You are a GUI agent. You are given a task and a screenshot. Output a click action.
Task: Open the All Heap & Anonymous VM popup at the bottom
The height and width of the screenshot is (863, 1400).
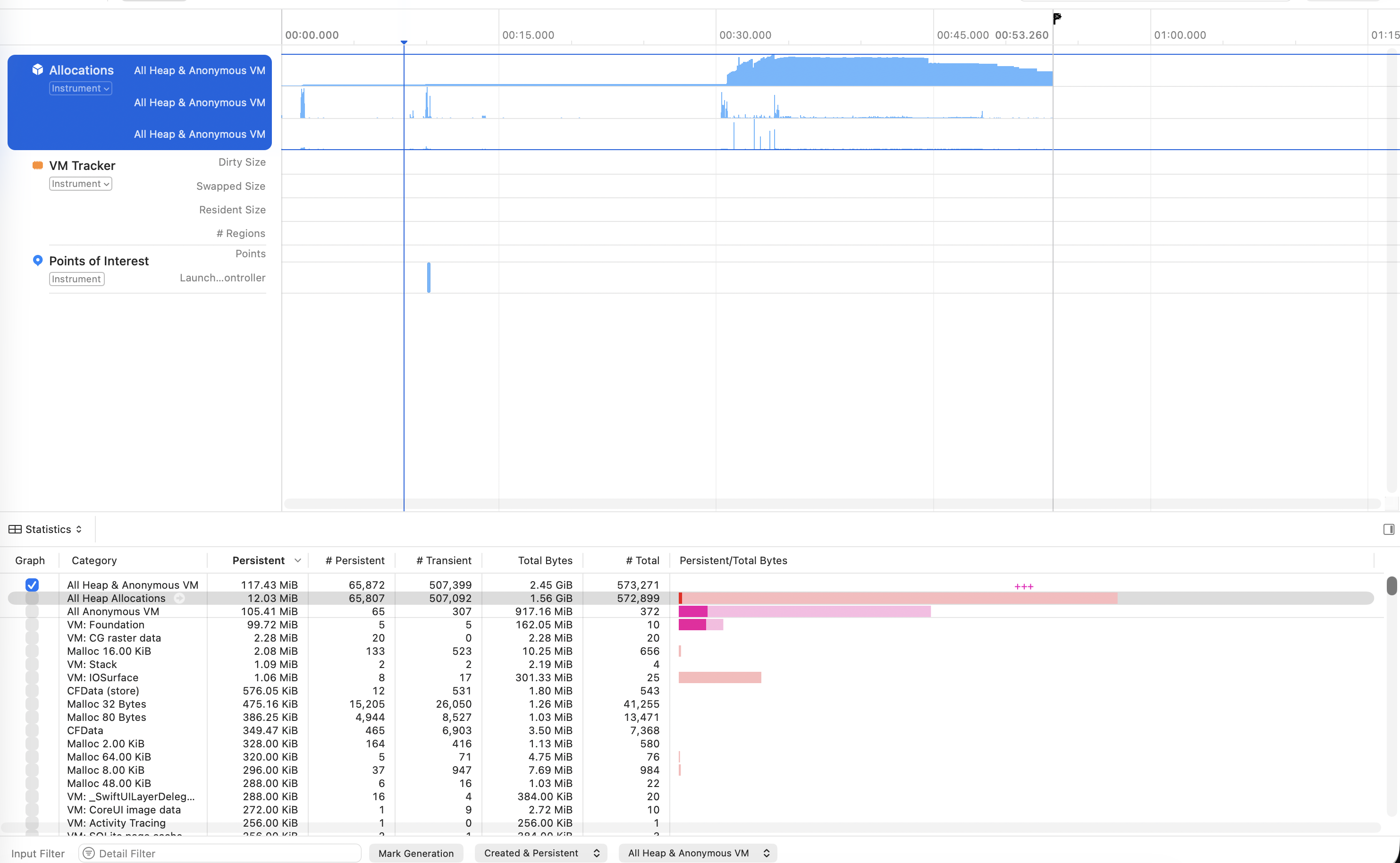[x=698, y=853]
